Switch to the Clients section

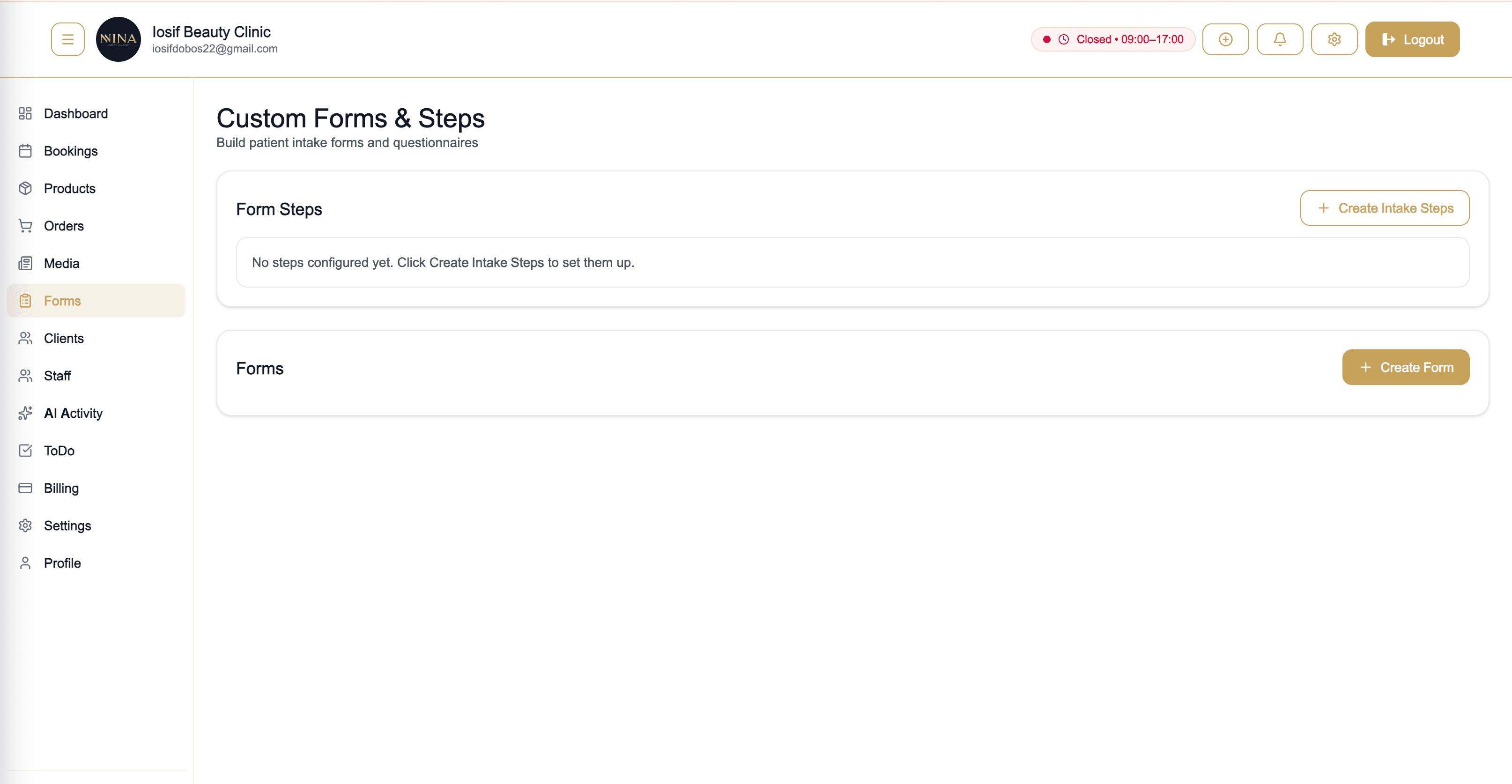(63, 338)
